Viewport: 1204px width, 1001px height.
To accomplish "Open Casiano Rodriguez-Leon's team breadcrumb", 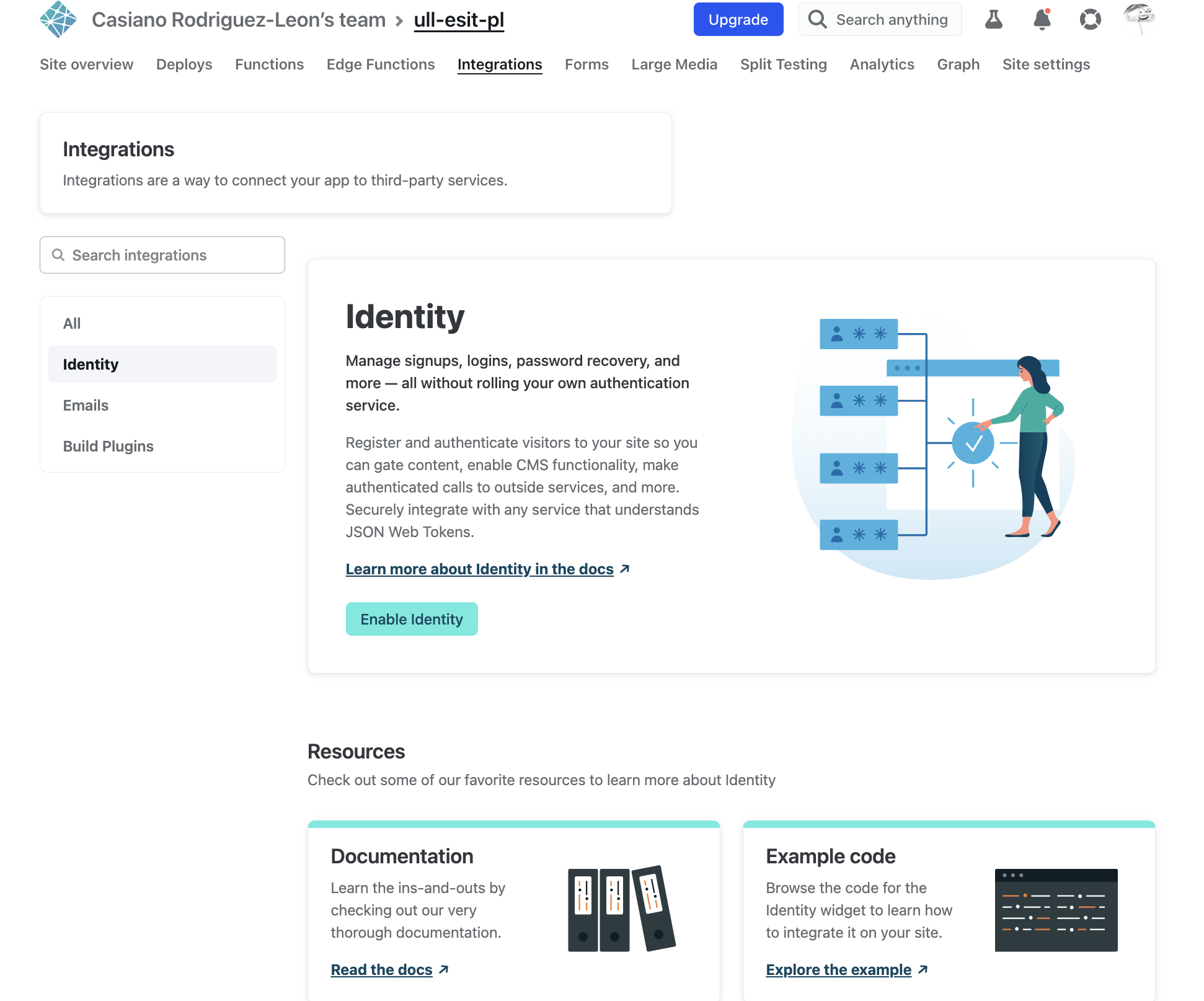I will tap(239, 20).
